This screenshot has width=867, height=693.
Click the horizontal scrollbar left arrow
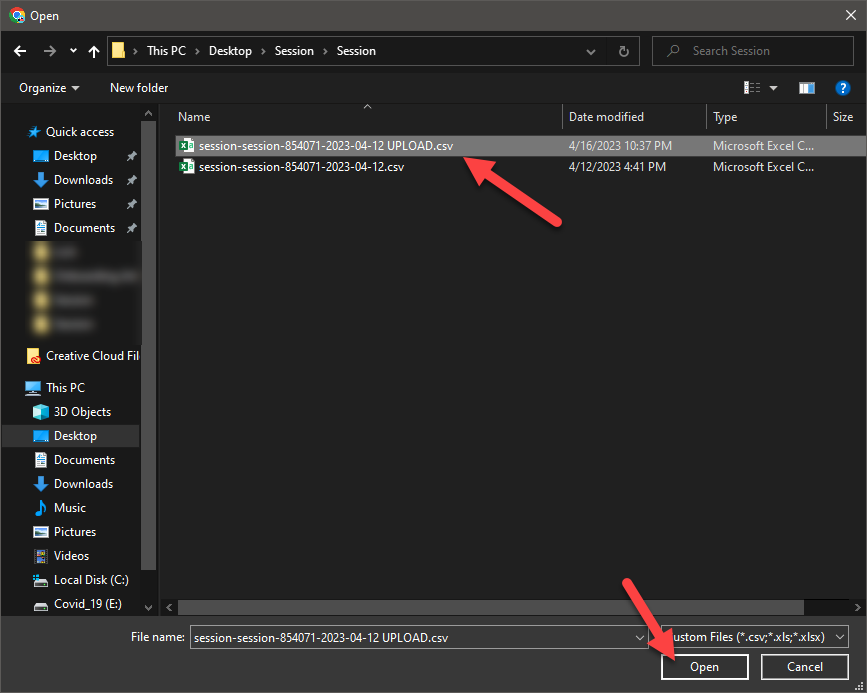(169, 607)
